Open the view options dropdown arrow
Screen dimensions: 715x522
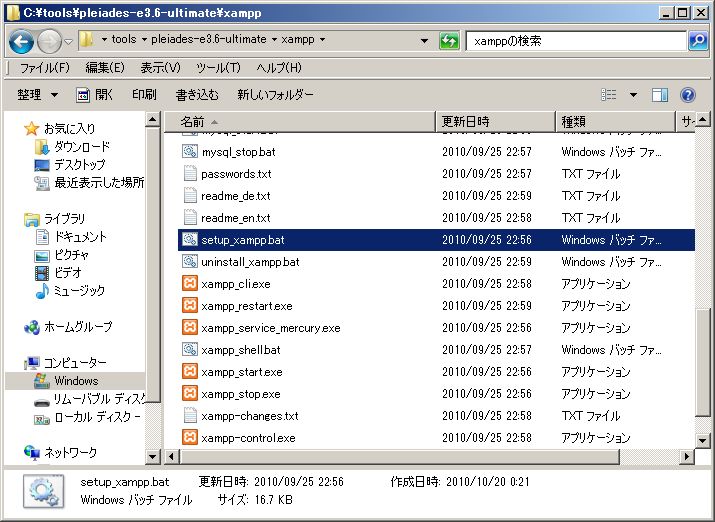(x=633, y=95)
